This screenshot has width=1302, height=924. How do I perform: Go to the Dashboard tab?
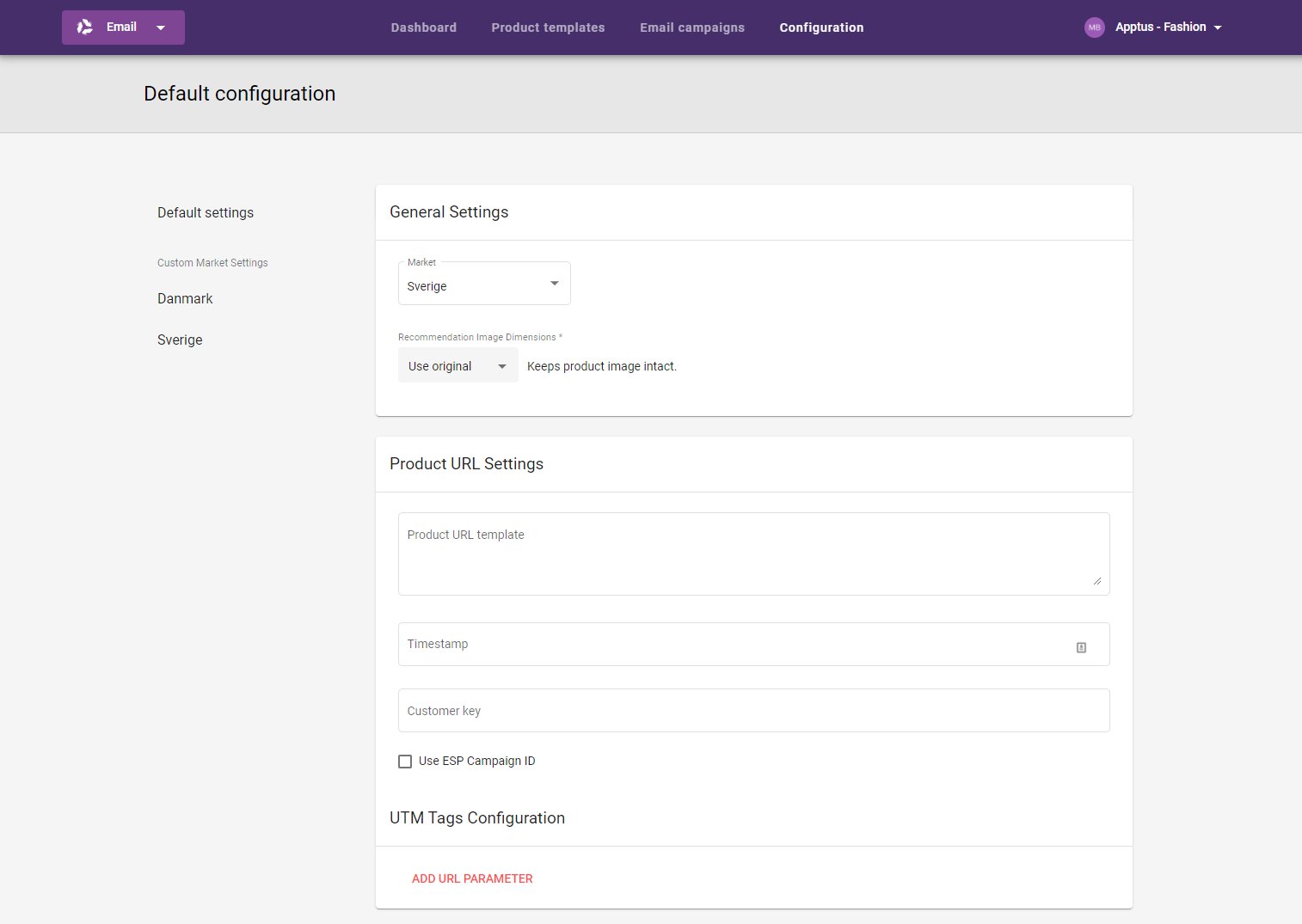[x=424, y=28]
